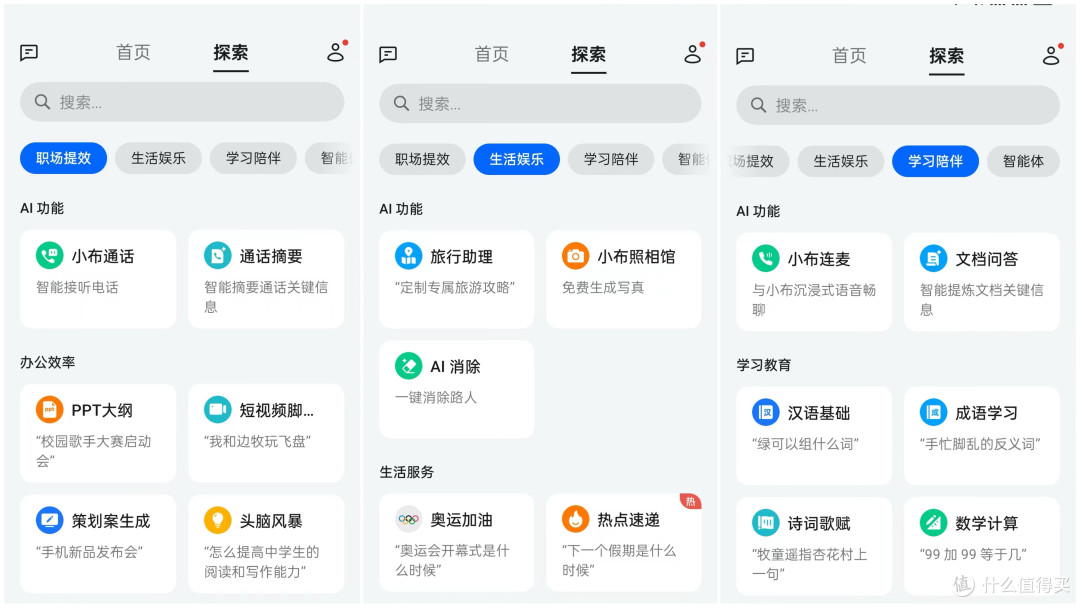Tap 智能摘要通话关键信息 description text
This screenshot has width=1080, height=607.
[266, 297]
